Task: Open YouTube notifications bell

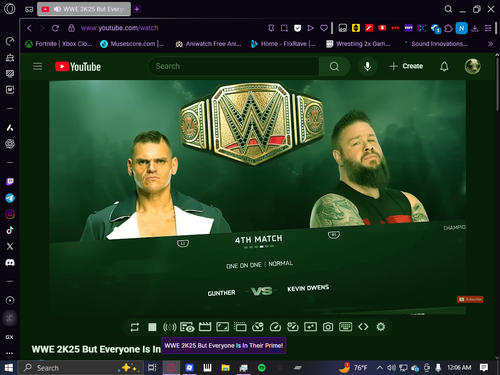Action: coord(444,66)
